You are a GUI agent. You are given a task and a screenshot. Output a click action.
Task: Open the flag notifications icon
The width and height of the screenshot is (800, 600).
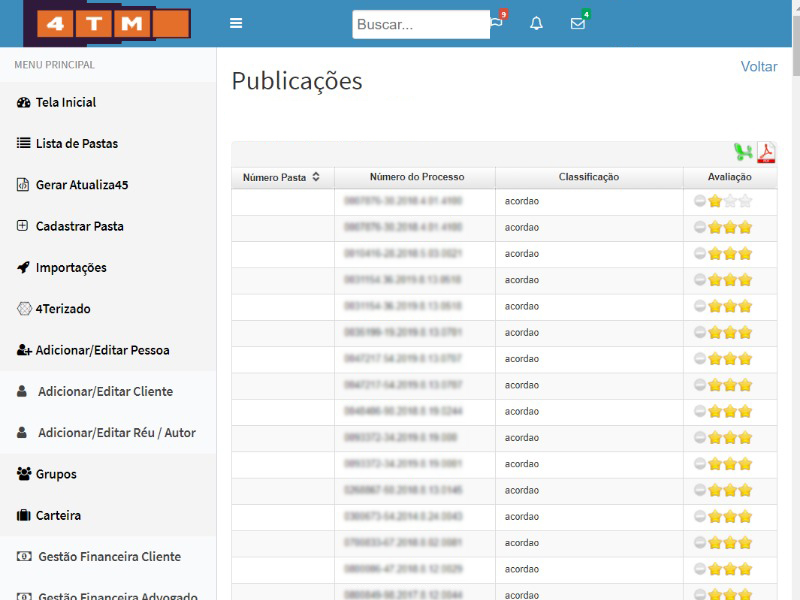pos(496,24)
